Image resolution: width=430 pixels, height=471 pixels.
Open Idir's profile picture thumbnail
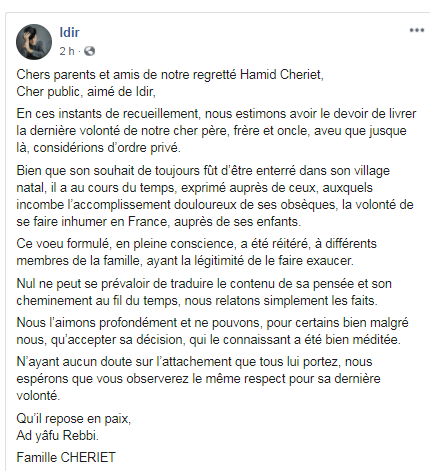tap(34, 42)
